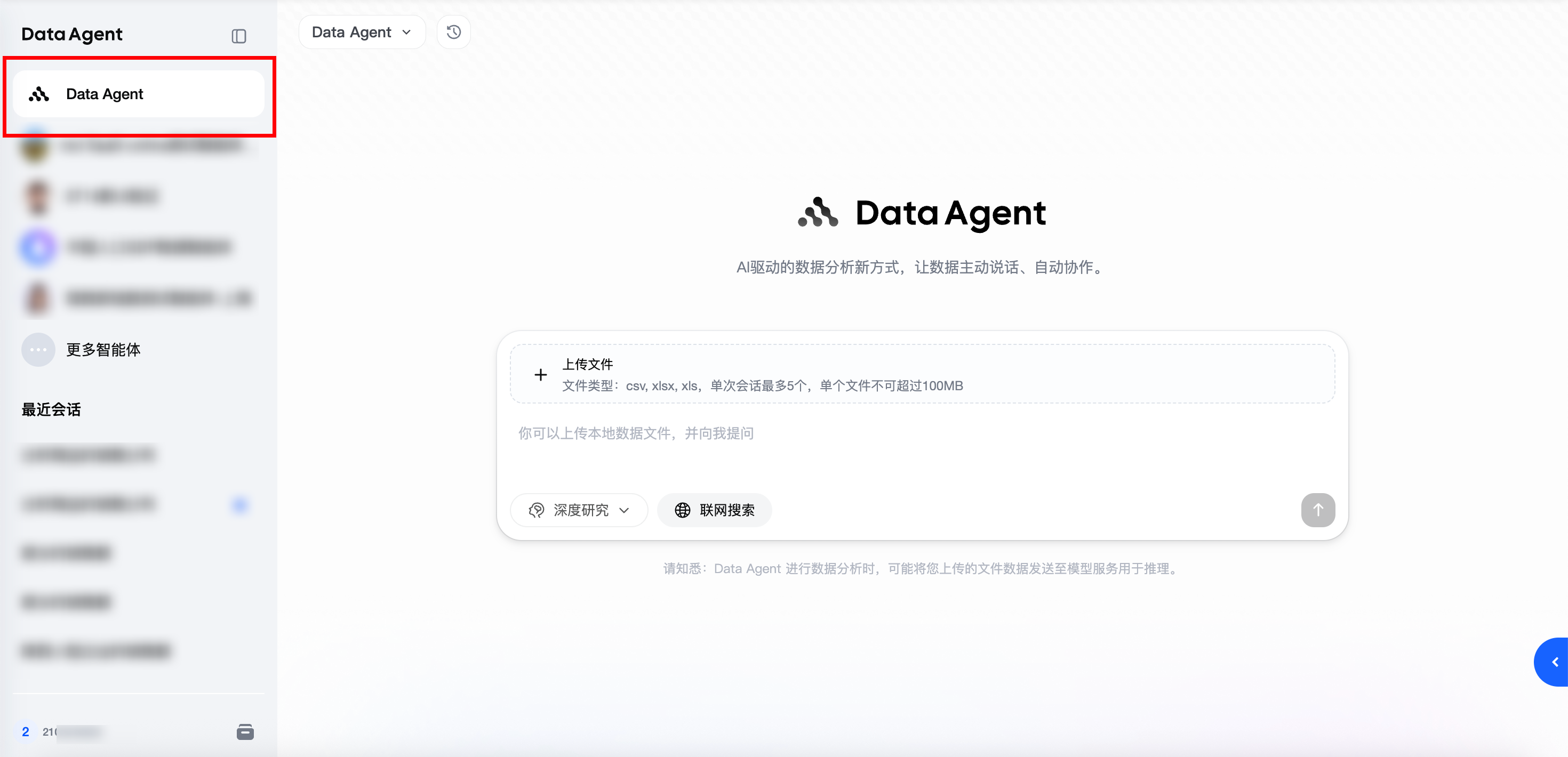Click the Data Agent sidebar logo icon
The image size is (1568, 757).
click(x=39, y=94)
